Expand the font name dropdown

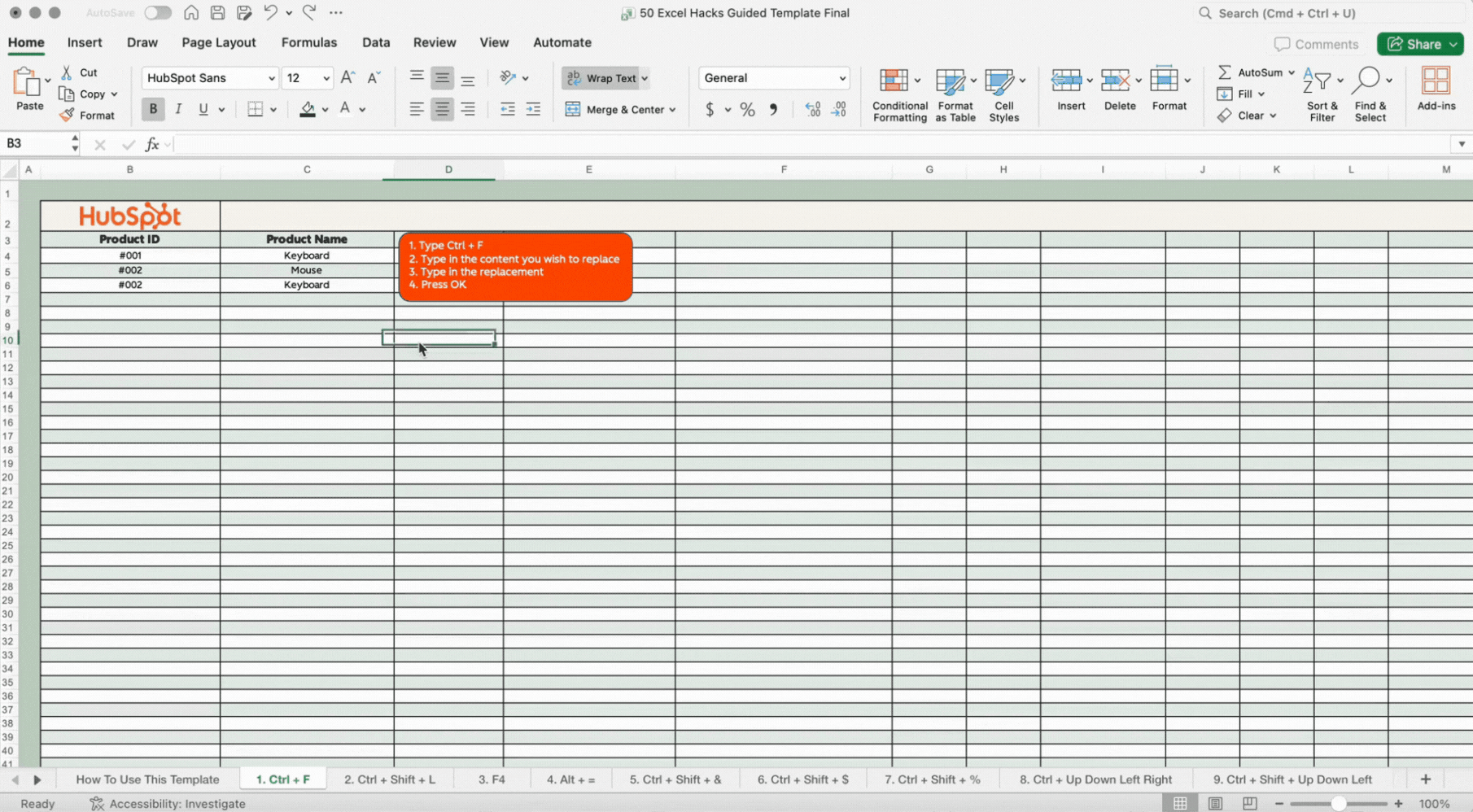tap(271, 78)
